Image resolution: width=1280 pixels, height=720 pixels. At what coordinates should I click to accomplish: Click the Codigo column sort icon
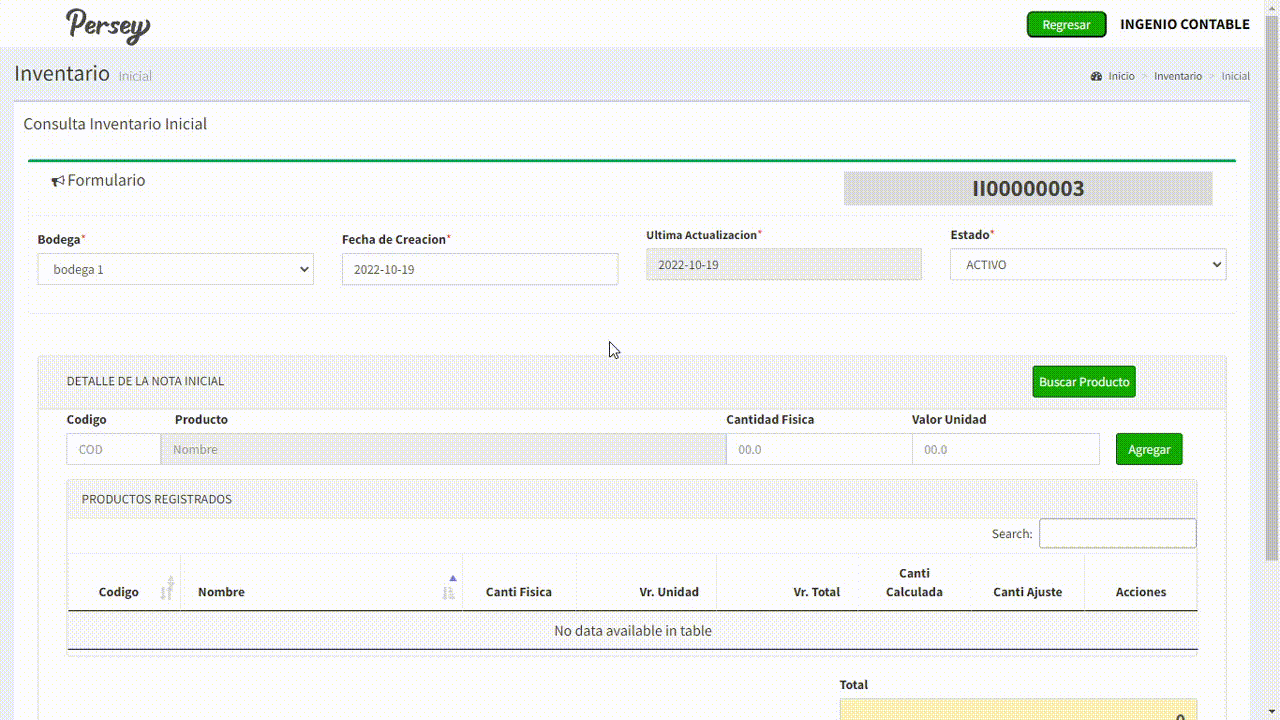pyautogui.click(x=168, y=590)
